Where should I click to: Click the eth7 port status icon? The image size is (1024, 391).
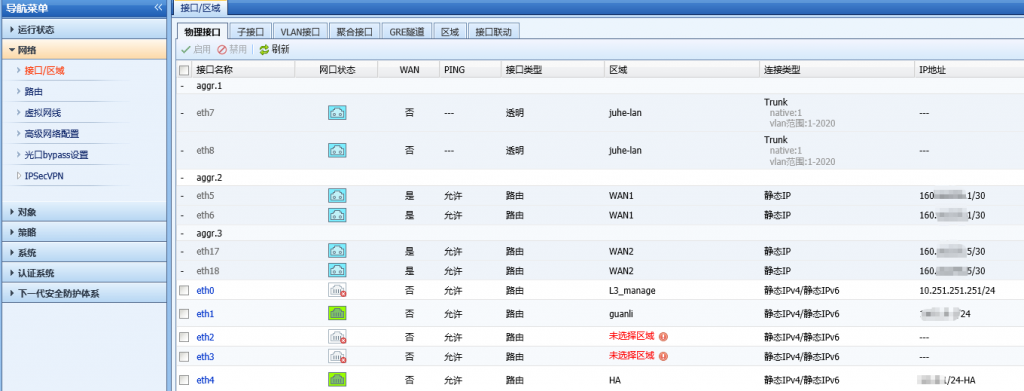[337, 113]
